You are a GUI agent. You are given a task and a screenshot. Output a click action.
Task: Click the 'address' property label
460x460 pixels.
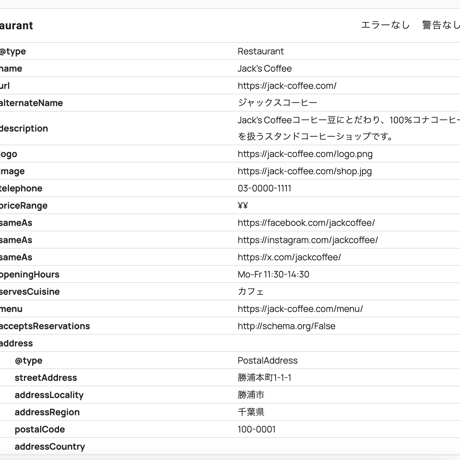point(16,343)
